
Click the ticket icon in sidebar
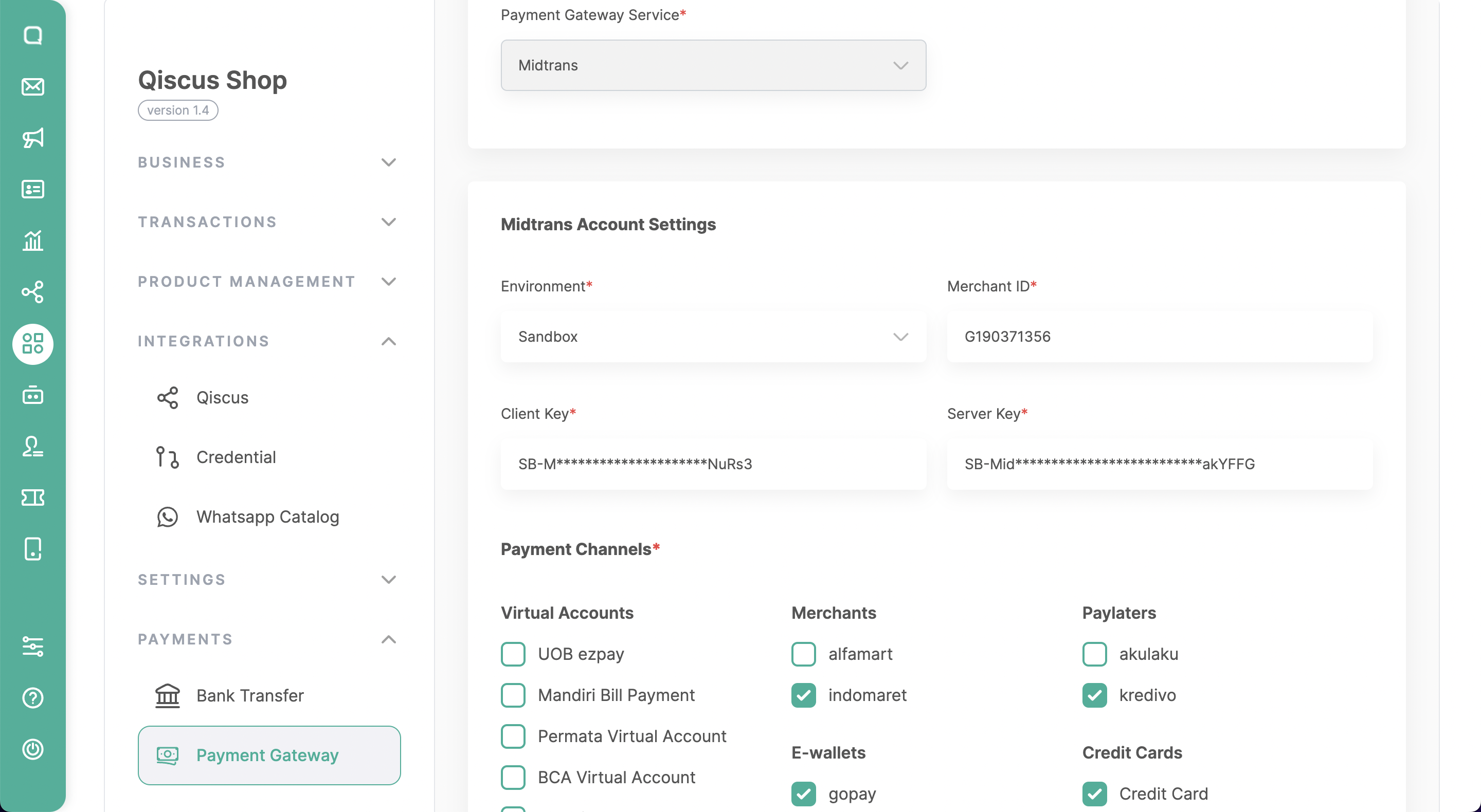(x=33, y=497)
